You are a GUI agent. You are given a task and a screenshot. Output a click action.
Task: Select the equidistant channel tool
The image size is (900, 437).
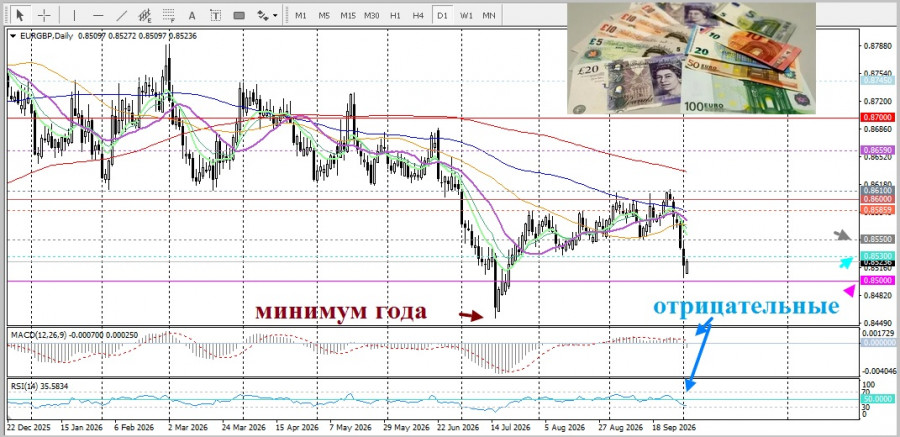[145, 16]
